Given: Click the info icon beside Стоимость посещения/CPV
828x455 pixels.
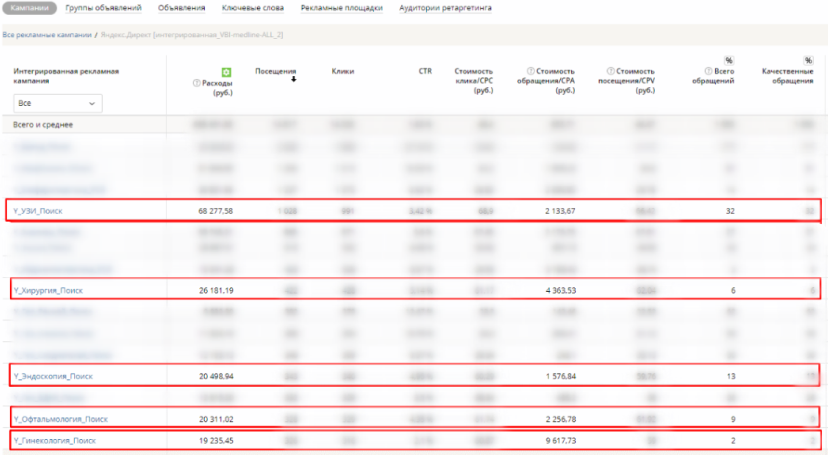Looking at the screenshot, I should point(610,71).
